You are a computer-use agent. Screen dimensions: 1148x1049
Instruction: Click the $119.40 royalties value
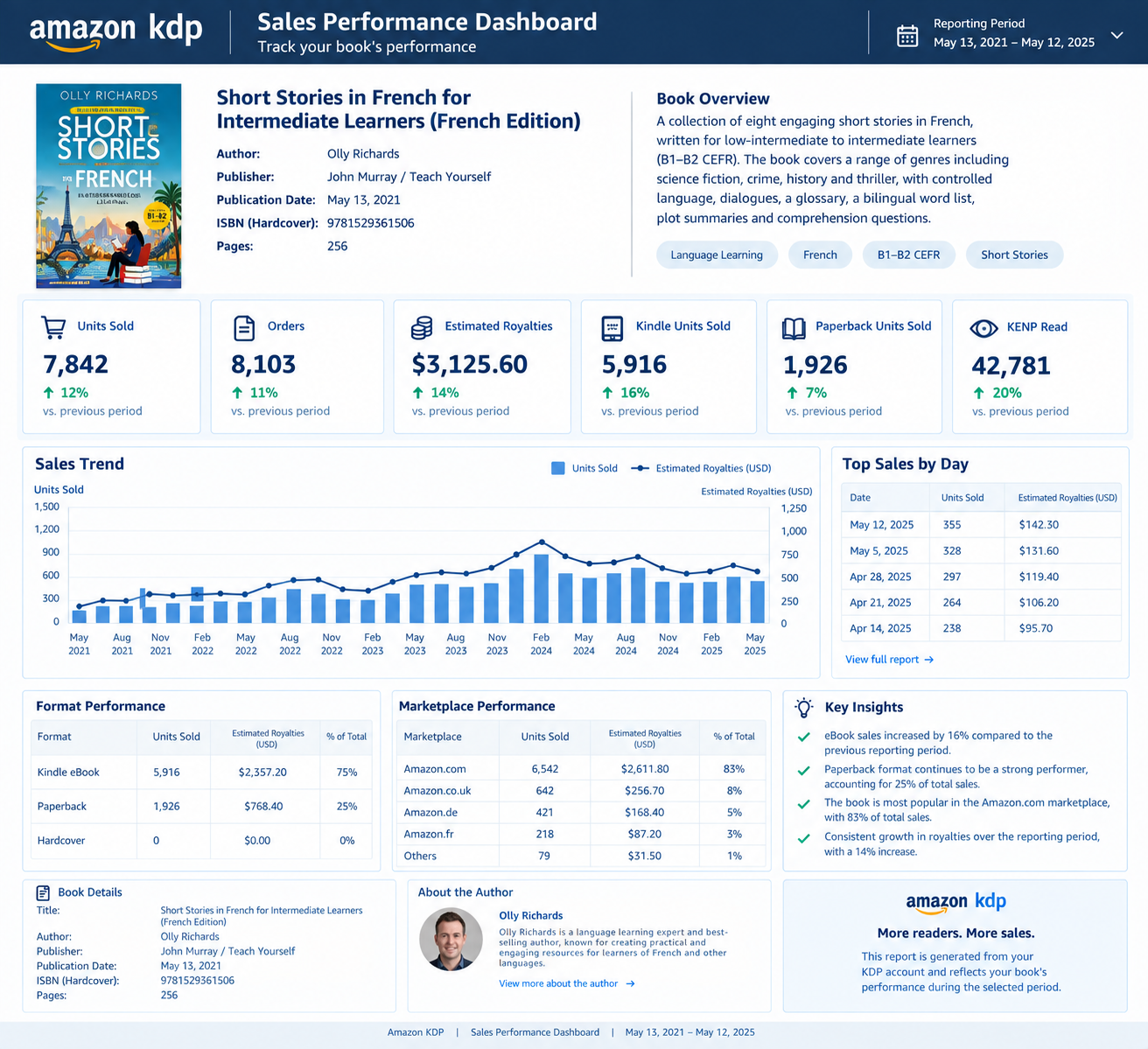tap(1039, 577)
